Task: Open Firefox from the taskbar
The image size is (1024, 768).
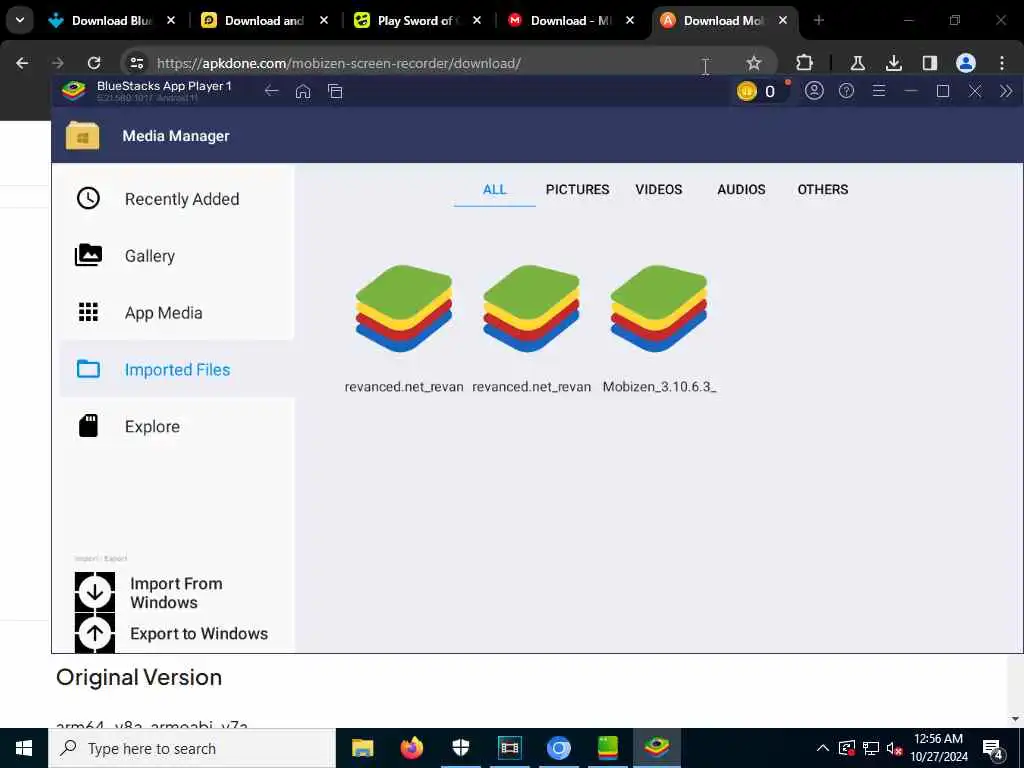Action: [411, 748]
